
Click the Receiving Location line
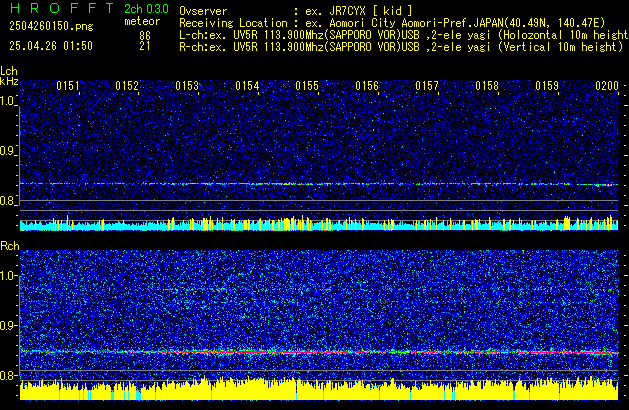point(392,23)
